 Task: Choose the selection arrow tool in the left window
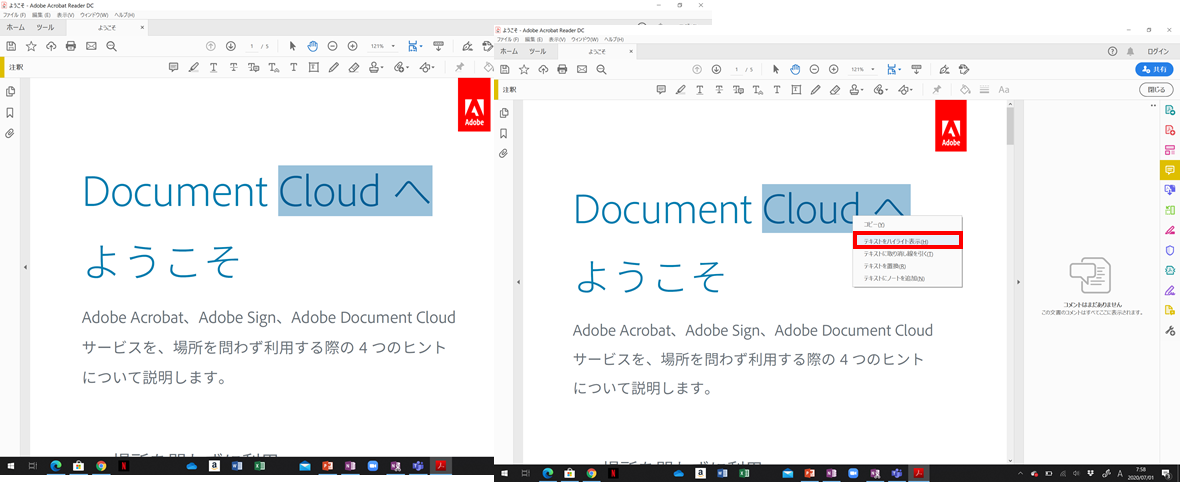293,46
